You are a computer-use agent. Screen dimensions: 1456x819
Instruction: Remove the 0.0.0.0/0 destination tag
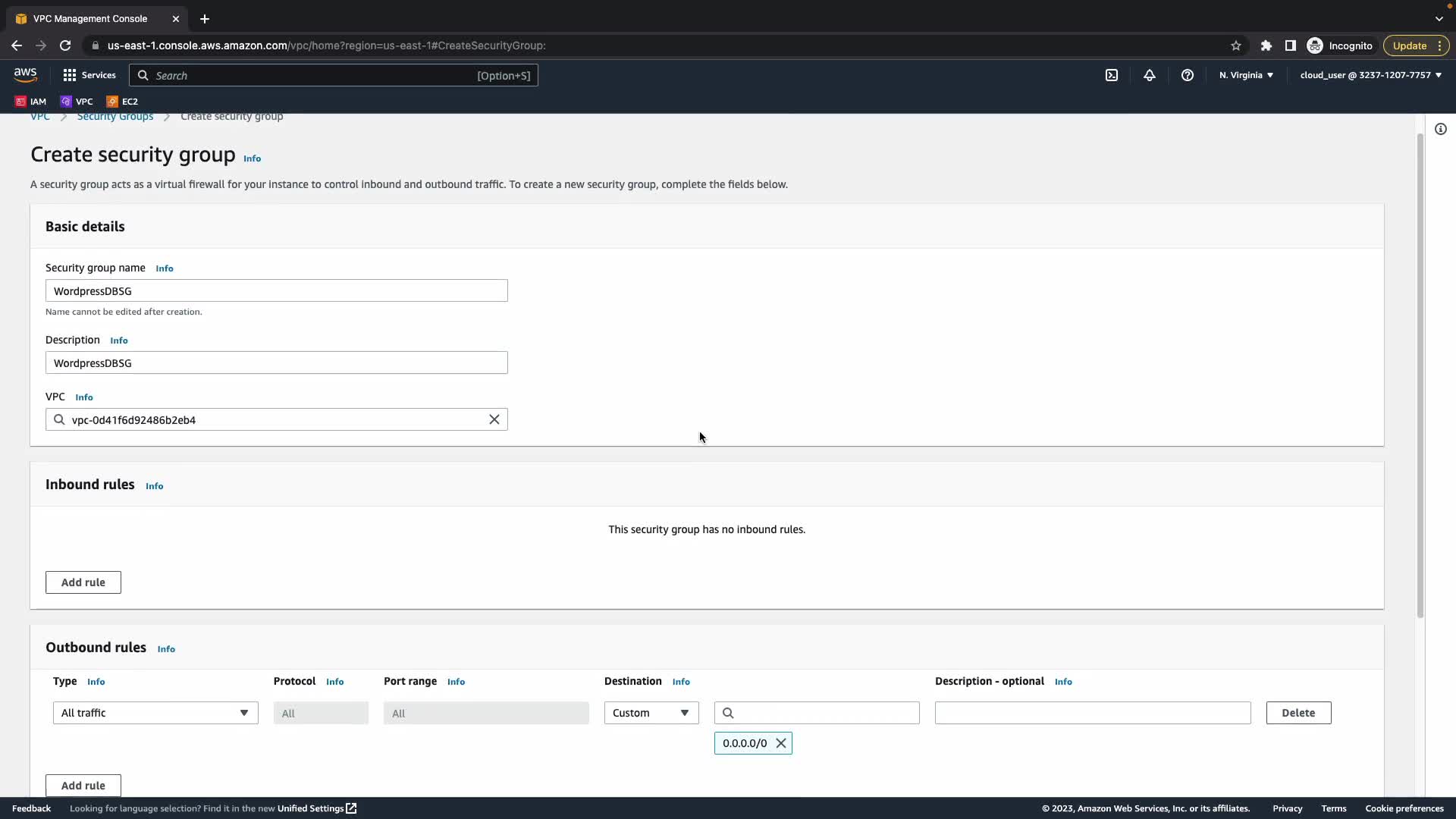[x=781, y=743]
